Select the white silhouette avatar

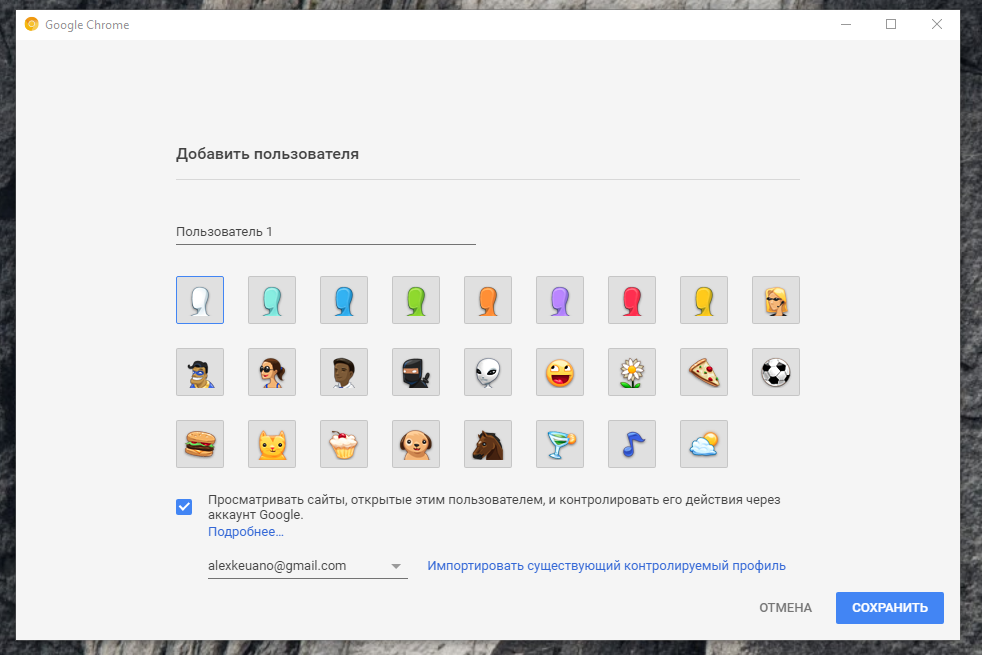[200, 300]
